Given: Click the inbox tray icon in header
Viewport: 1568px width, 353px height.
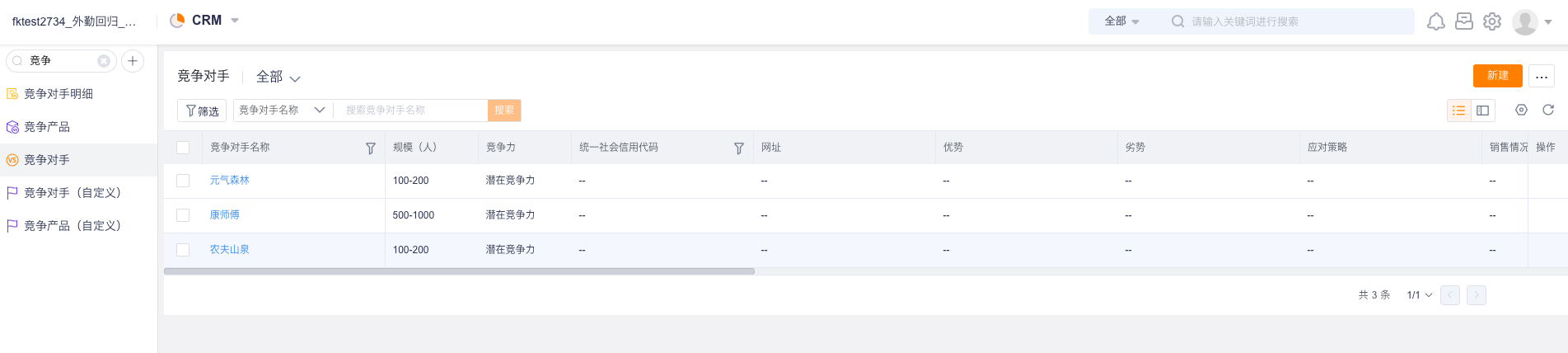Looking at the screenshot, I should pyautogui.click(x=1464, y=21).
